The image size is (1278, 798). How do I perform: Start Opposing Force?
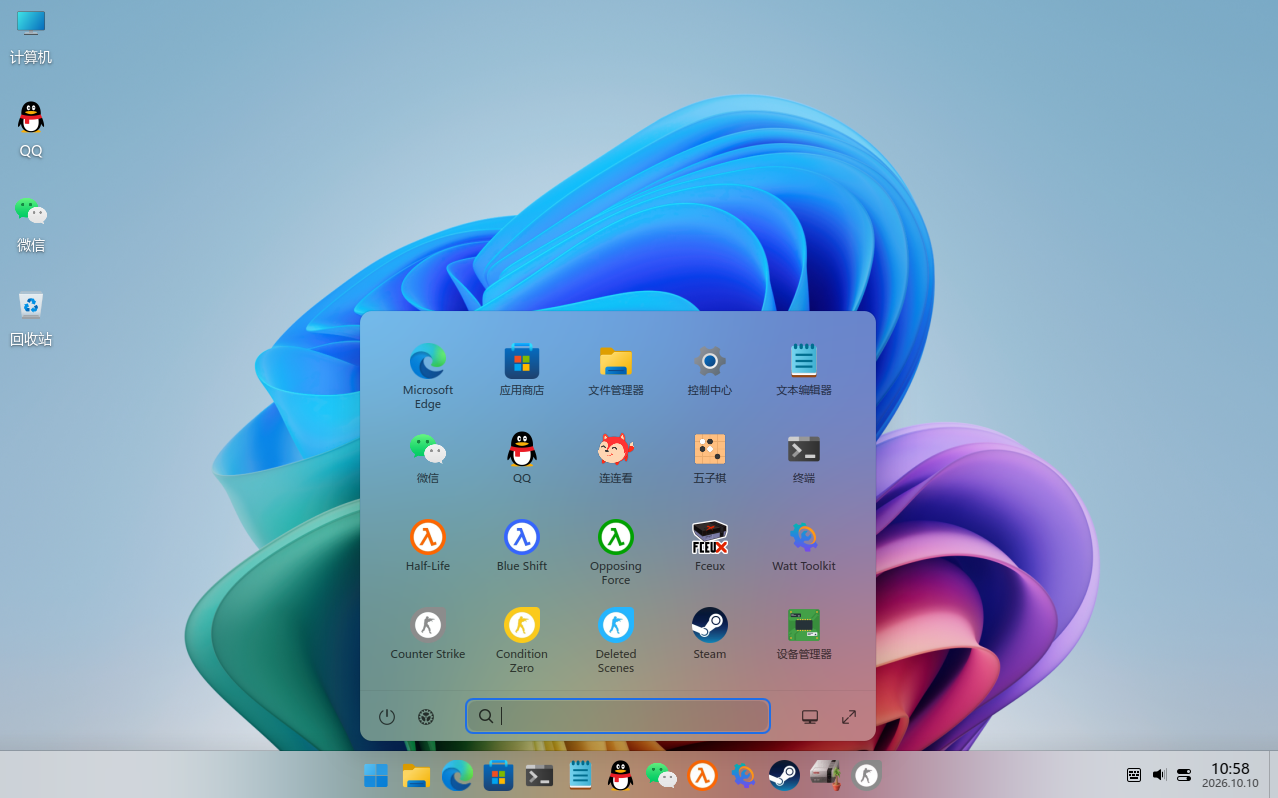coord(616,552)
